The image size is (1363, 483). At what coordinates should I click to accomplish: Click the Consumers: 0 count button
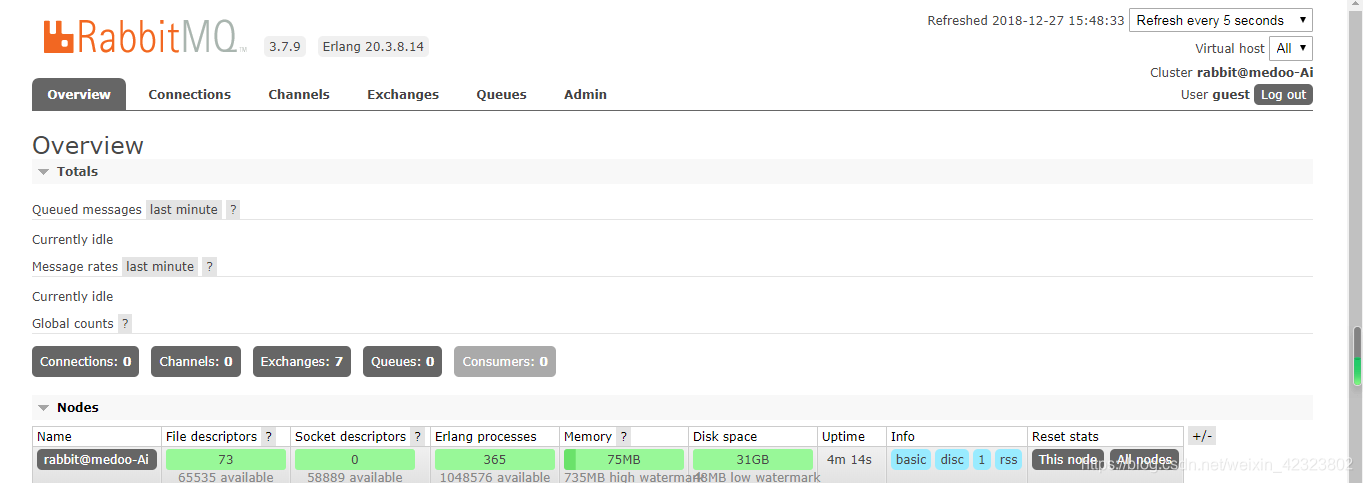[505, 361]
